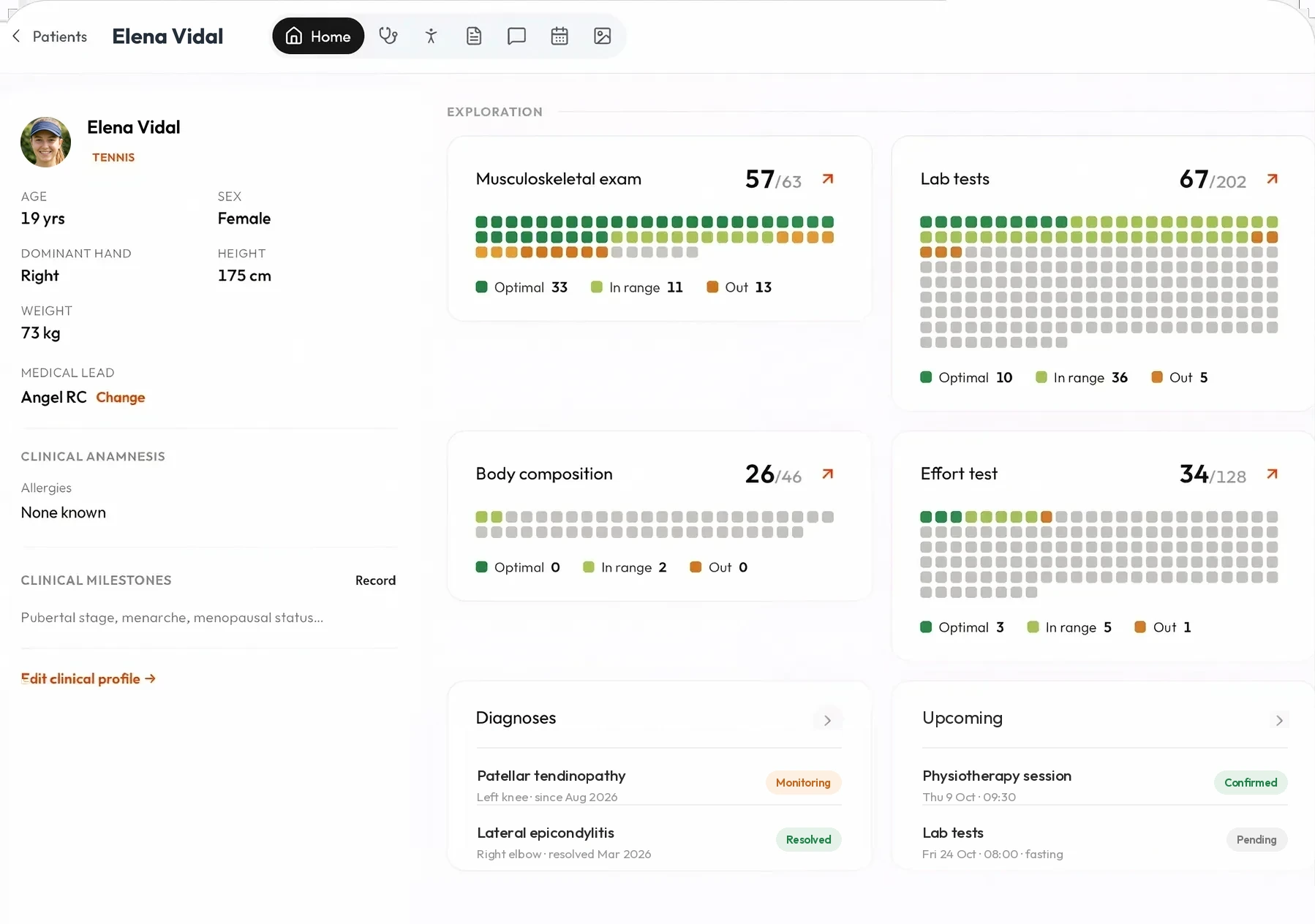Click the 67/202 lab tests score

[1213, 179]
